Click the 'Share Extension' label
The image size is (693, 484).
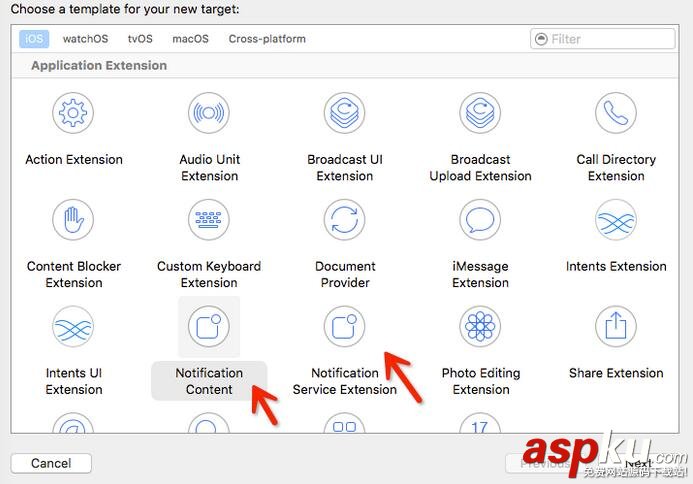tap(616, 373)
